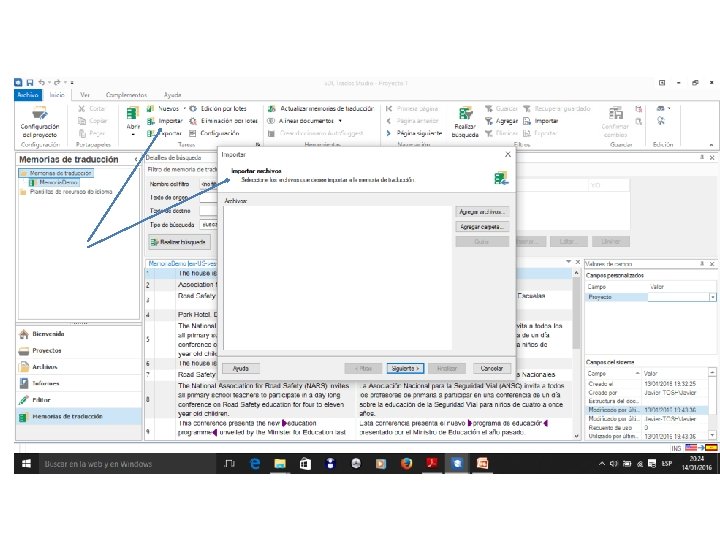Click Cancelar in the Importar dialog
720x540 pixels.
(x=491, y=369)
